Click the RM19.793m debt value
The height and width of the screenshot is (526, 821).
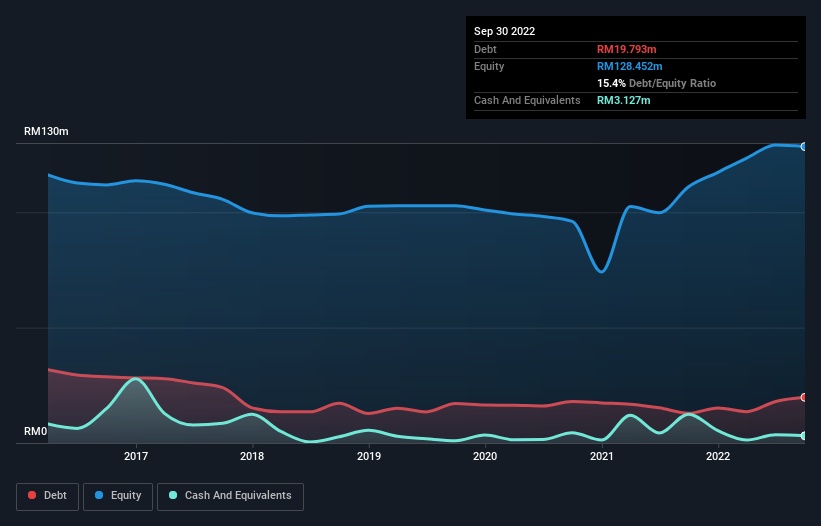click(626, 49)
